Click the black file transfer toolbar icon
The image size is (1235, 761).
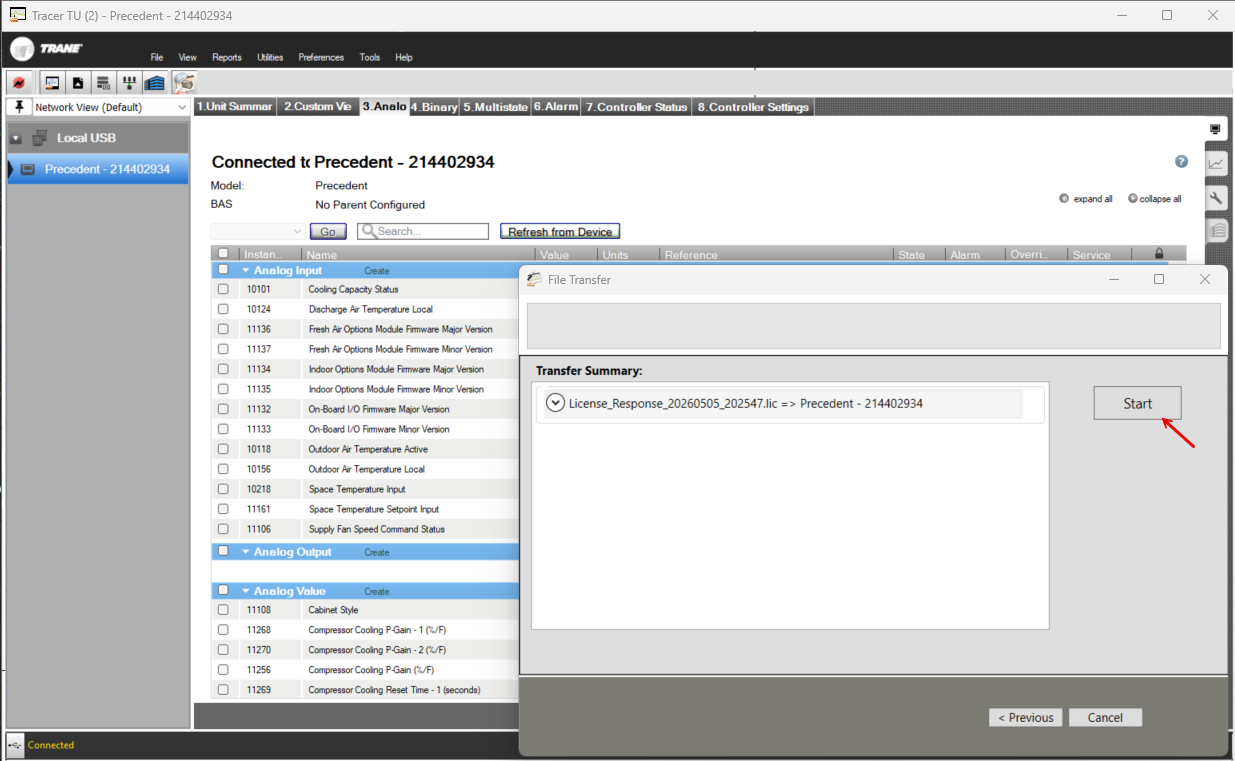click(78, 83)
